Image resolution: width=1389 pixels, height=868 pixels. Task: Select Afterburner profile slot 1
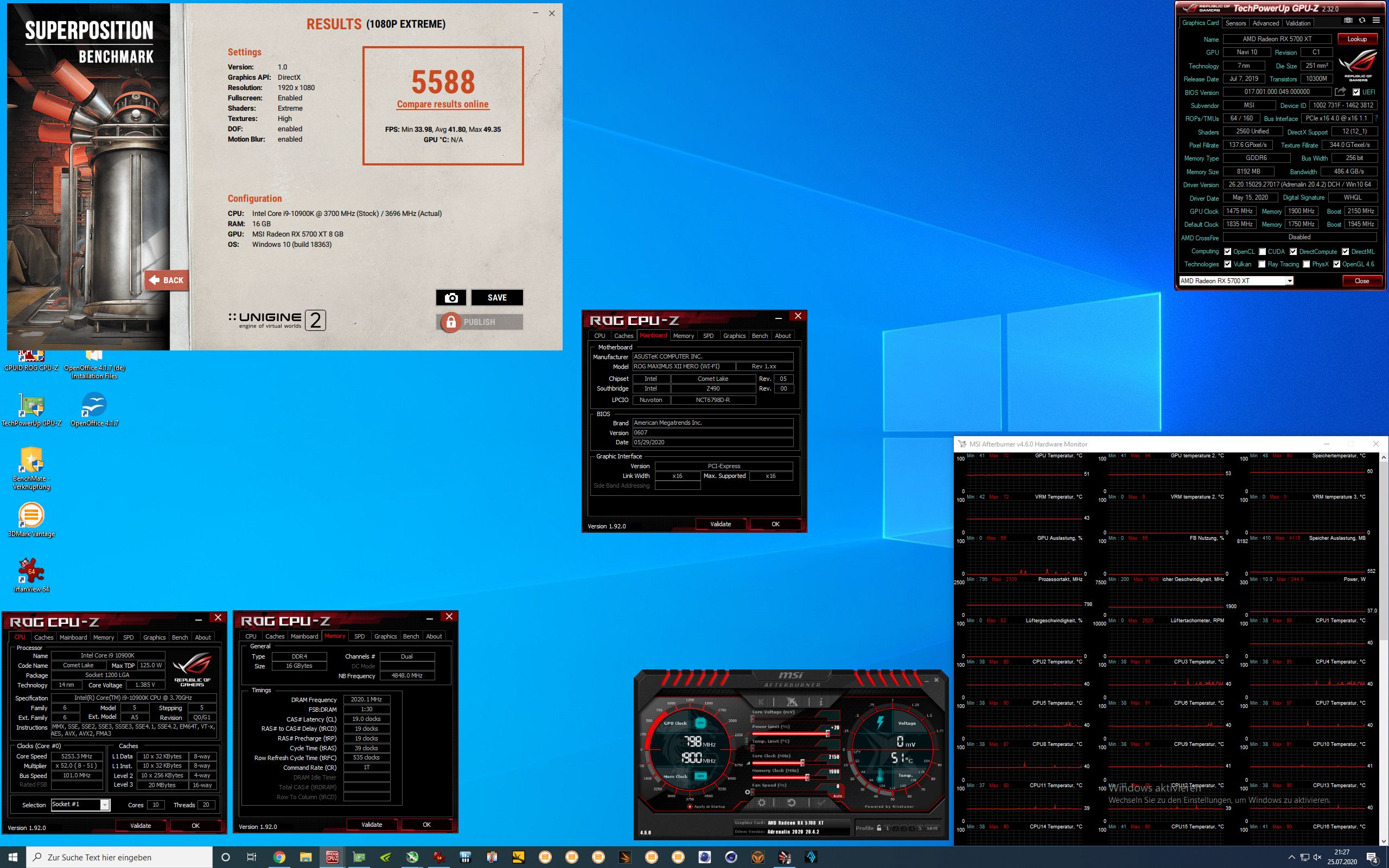tap(887, 828)
